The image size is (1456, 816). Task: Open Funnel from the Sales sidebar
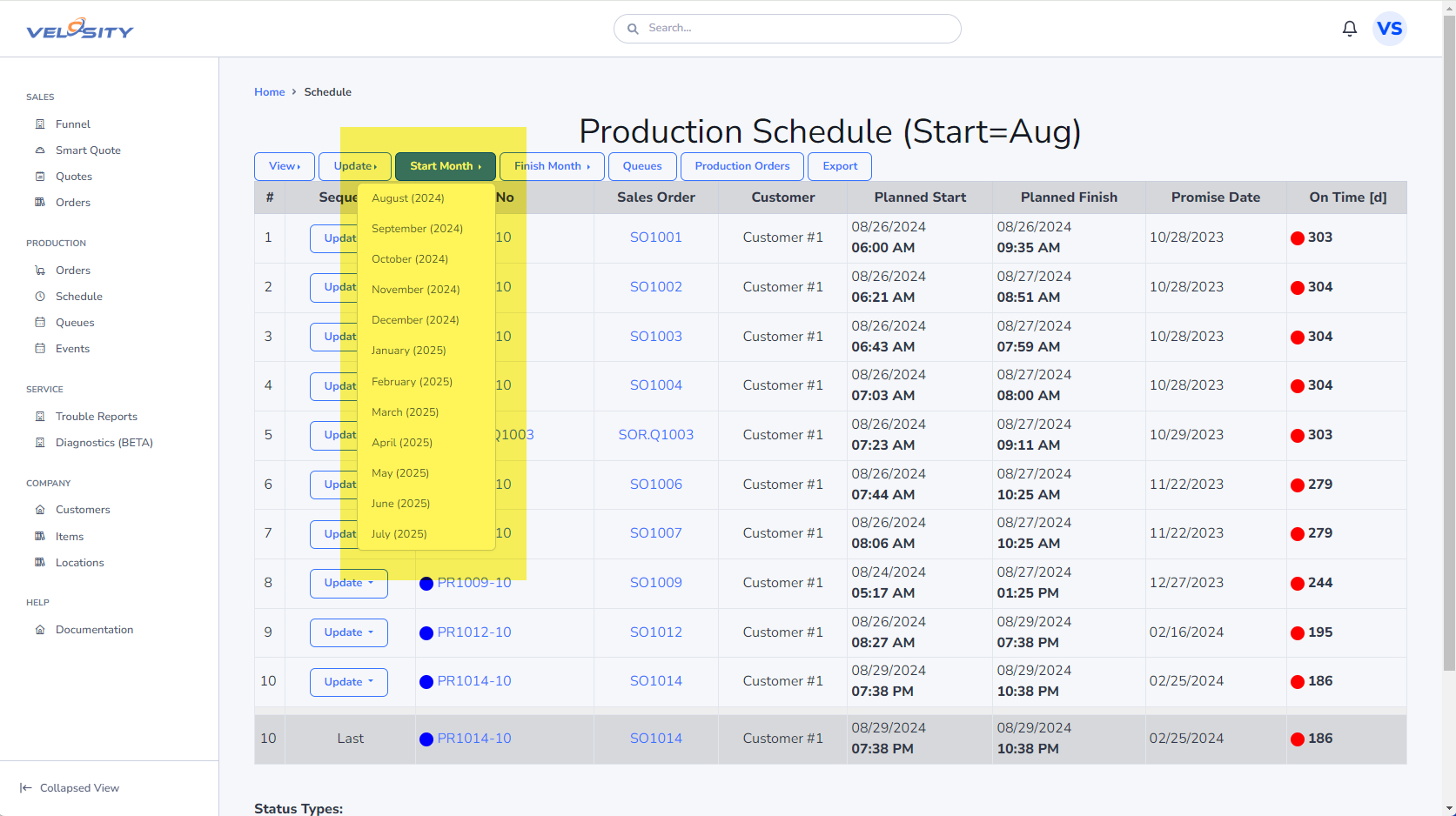pyautogui.click(x=72, y=124)
